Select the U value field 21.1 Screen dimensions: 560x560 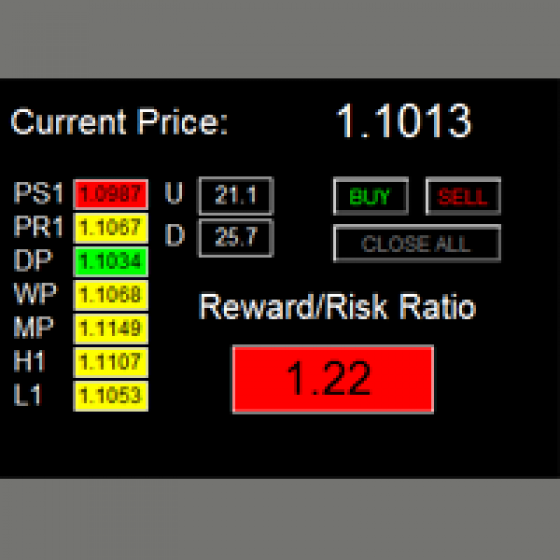pos(236,196)
